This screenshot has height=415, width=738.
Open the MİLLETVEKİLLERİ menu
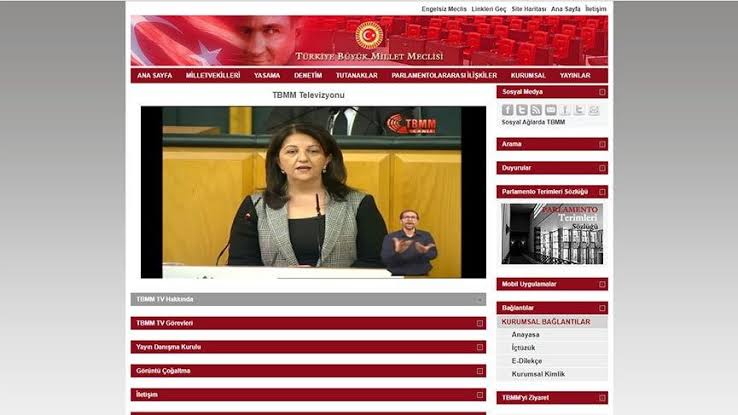click(213, 75)
